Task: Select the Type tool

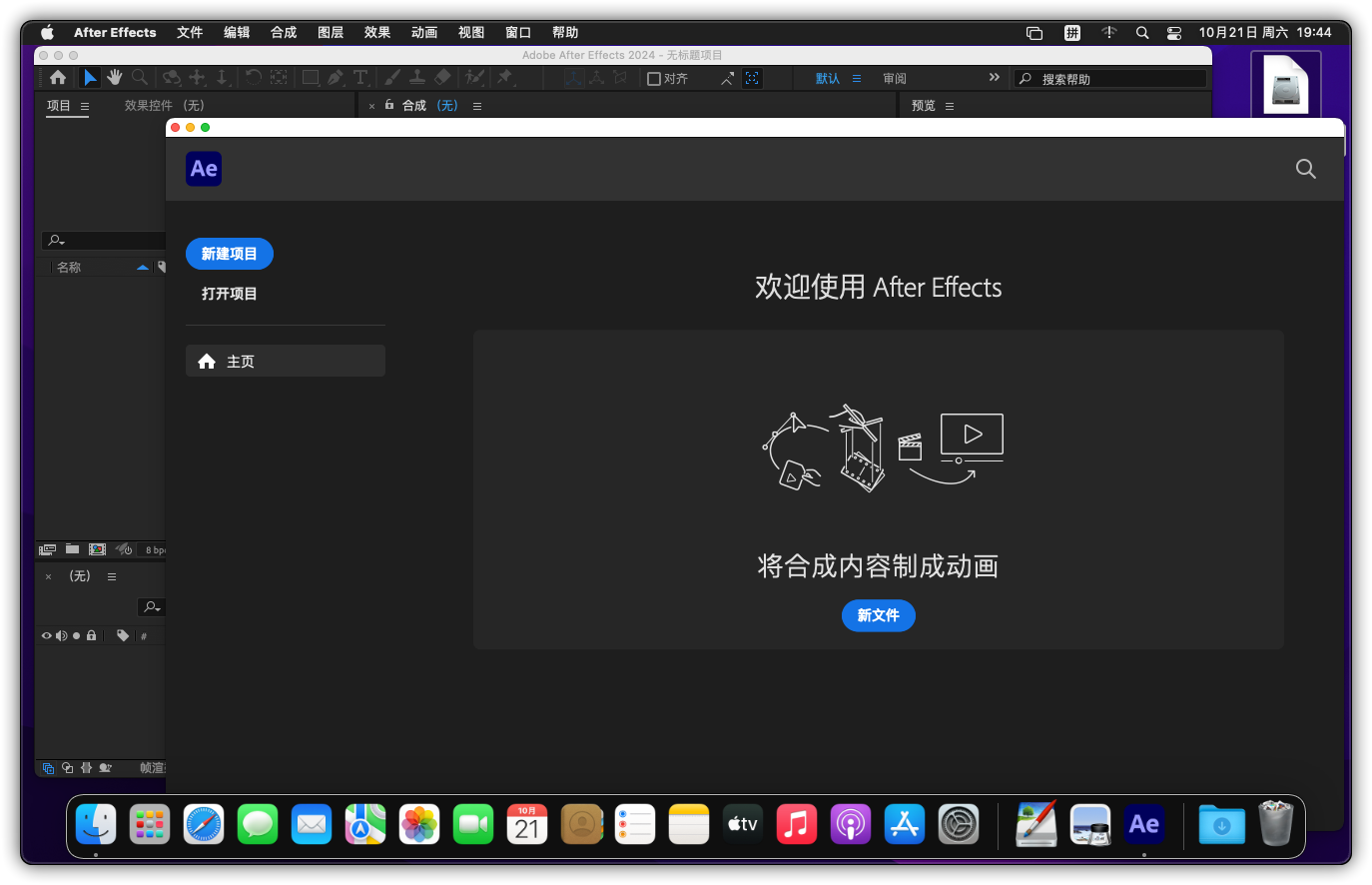Action: coord(360,77)
